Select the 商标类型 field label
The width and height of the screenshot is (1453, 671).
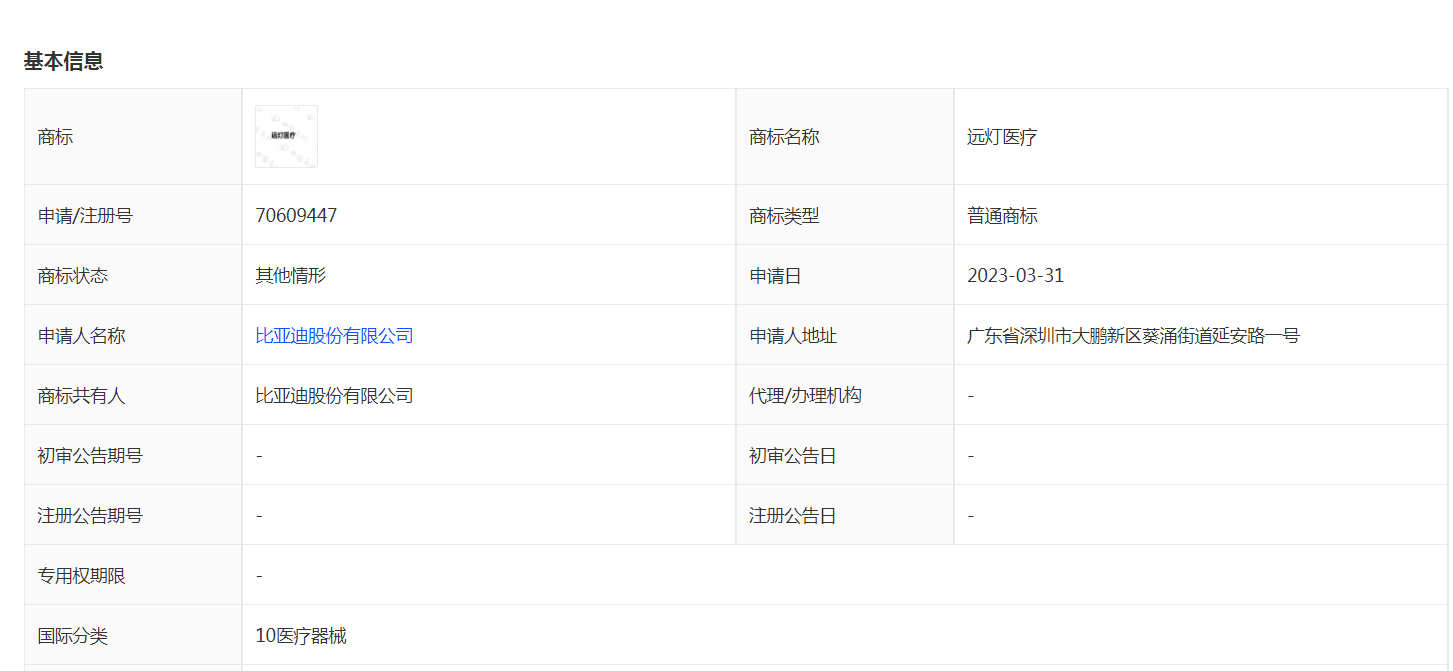coord(784,216)
